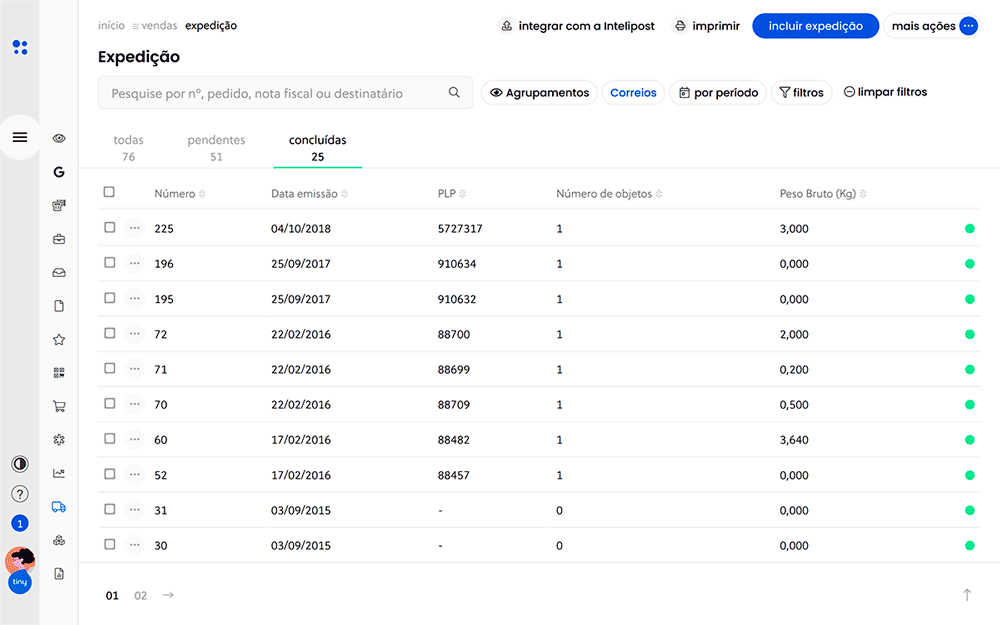
Task: Click the gear settings icon in sidebar
Action: click(59, 440)
